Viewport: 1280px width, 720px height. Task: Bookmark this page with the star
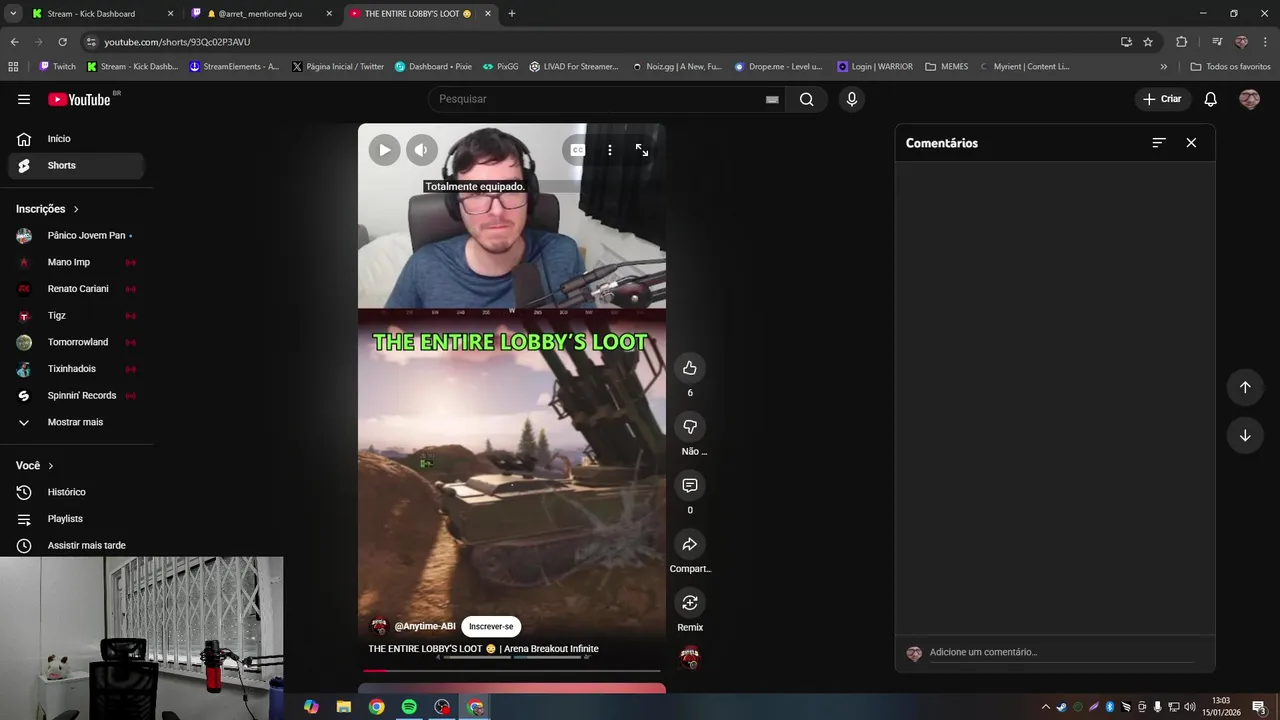1148,42
